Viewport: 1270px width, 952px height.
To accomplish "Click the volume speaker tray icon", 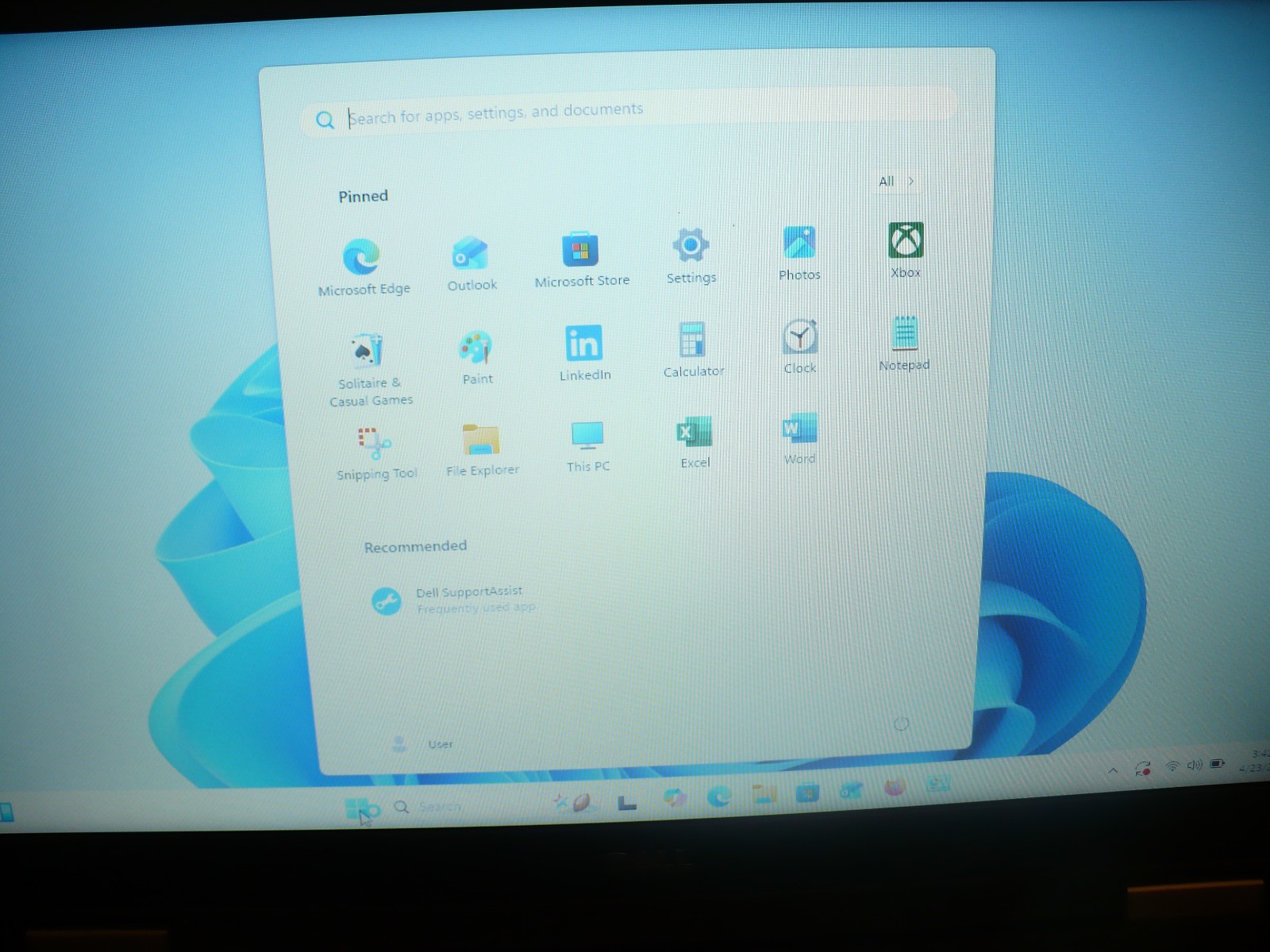I will tap(1194, 765).
